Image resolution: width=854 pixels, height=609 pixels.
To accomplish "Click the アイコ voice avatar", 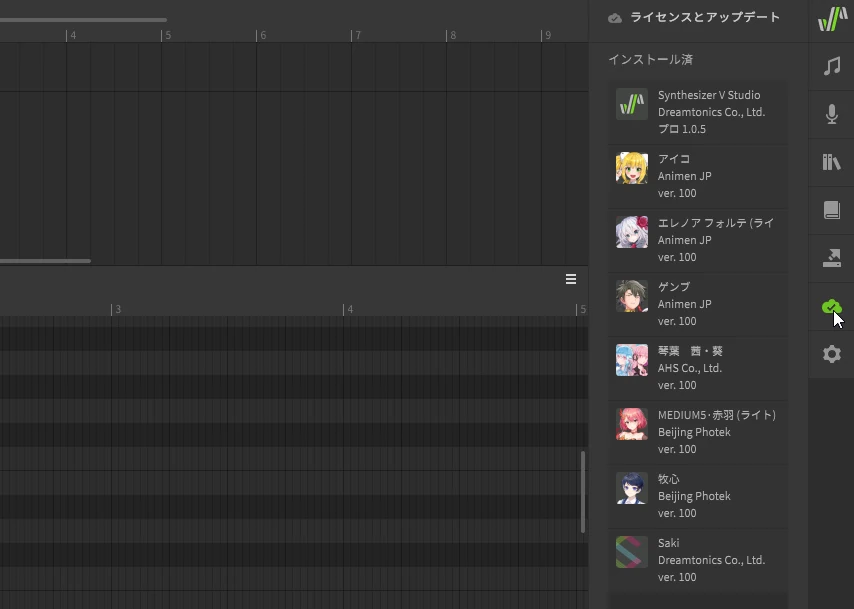I will tap(632, 168).
